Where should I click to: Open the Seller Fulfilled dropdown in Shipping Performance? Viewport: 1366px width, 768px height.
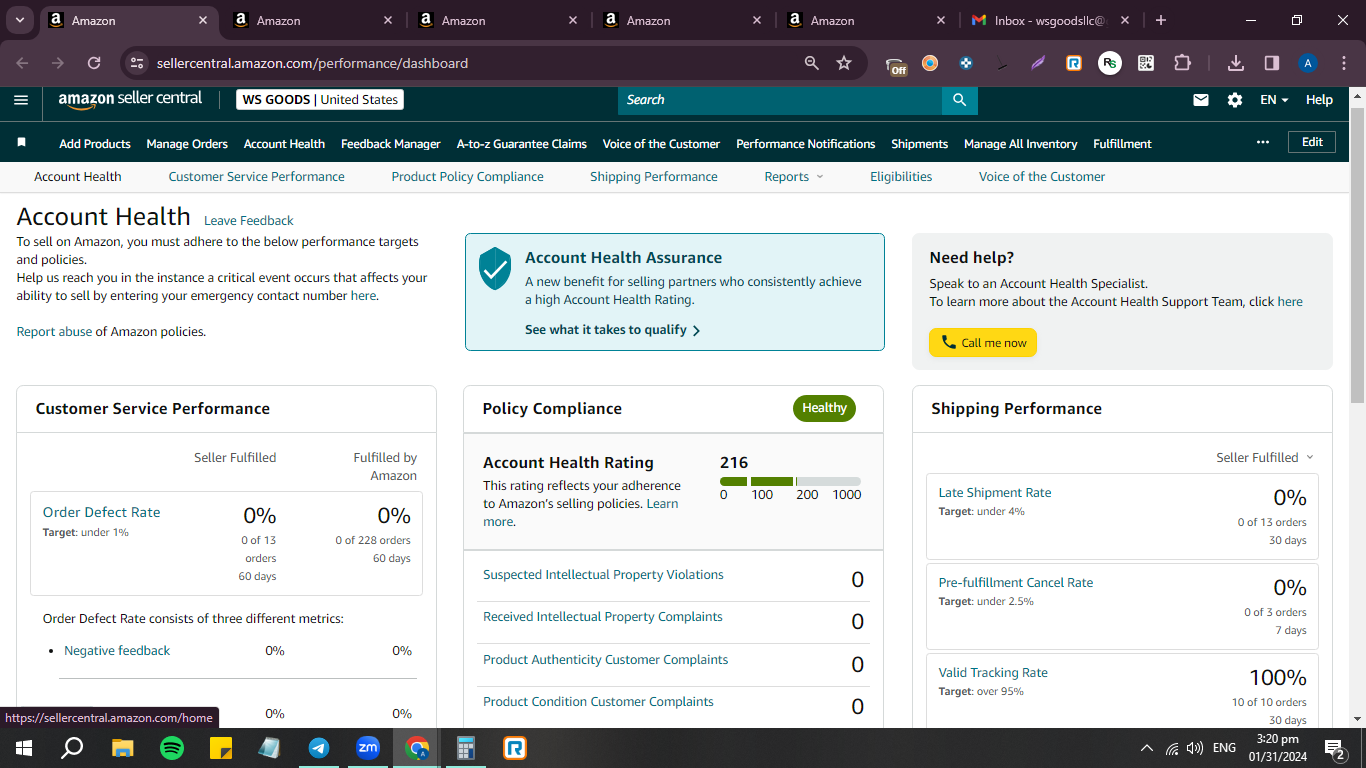pos(1265,457)
